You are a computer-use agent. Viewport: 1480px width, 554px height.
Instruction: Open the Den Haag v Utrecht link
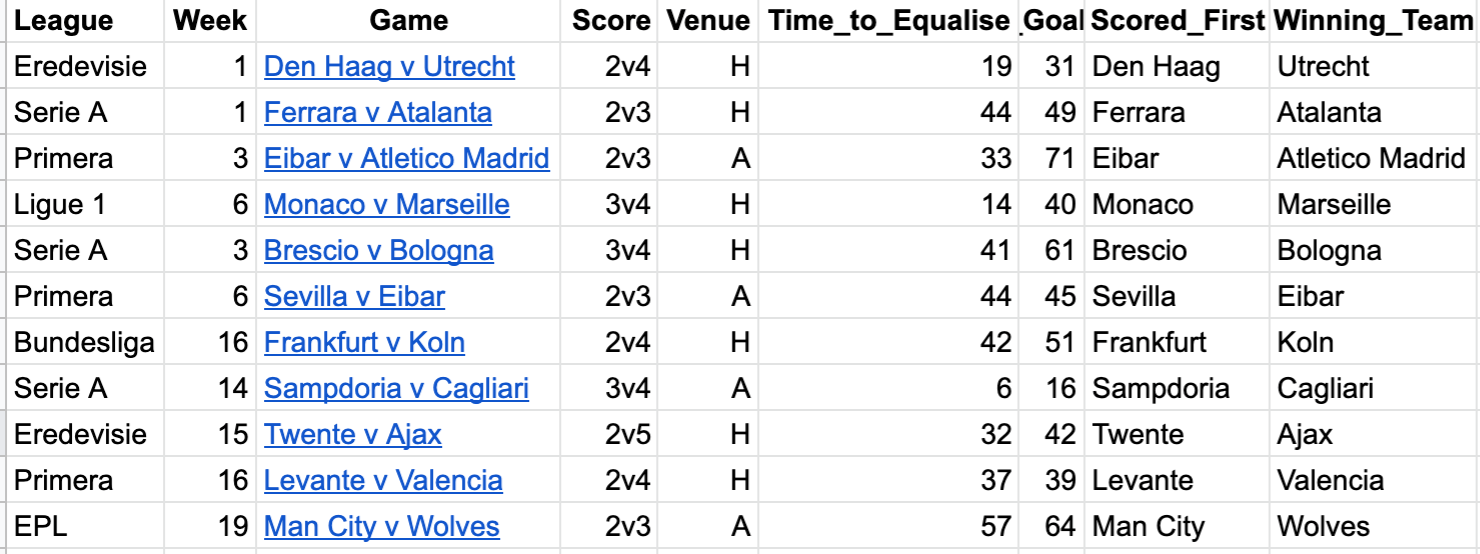(x=389, y=67)
